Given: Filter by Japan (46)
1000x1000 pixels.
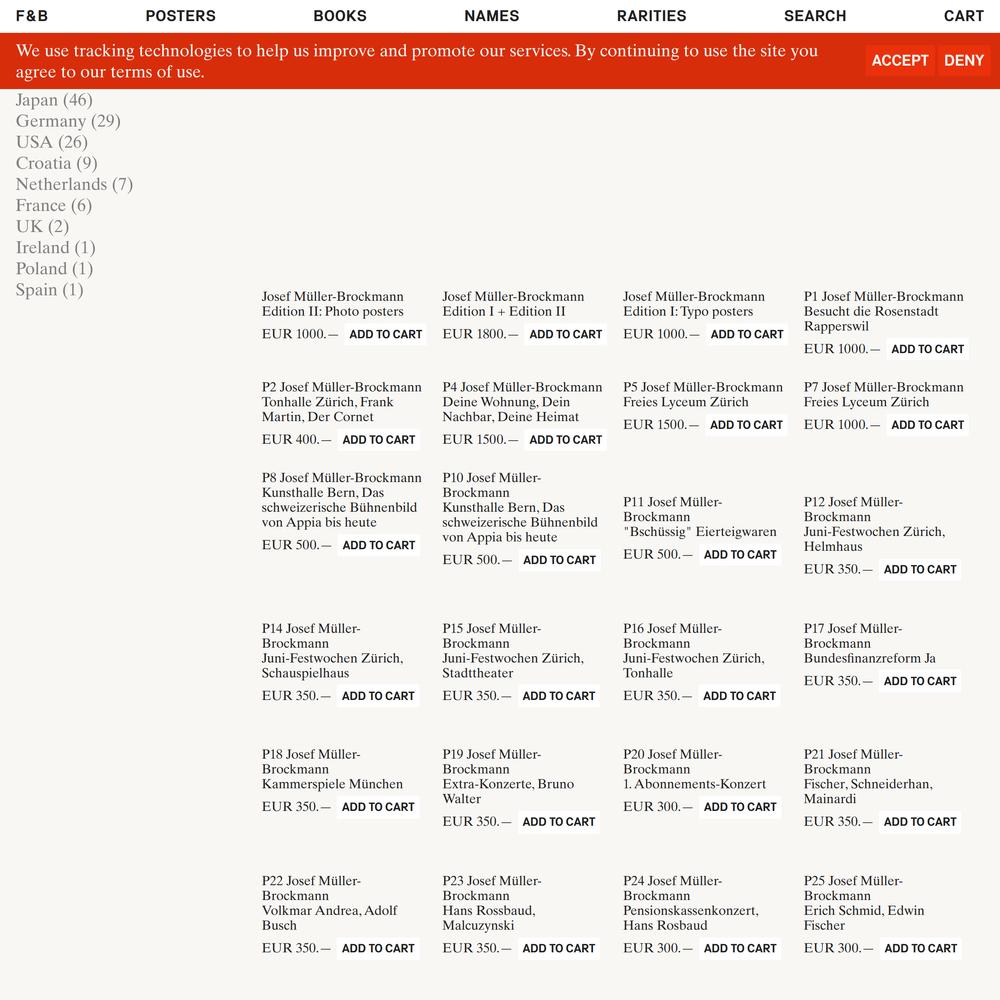Looking at the screenshot, I should tap(54, 100).
